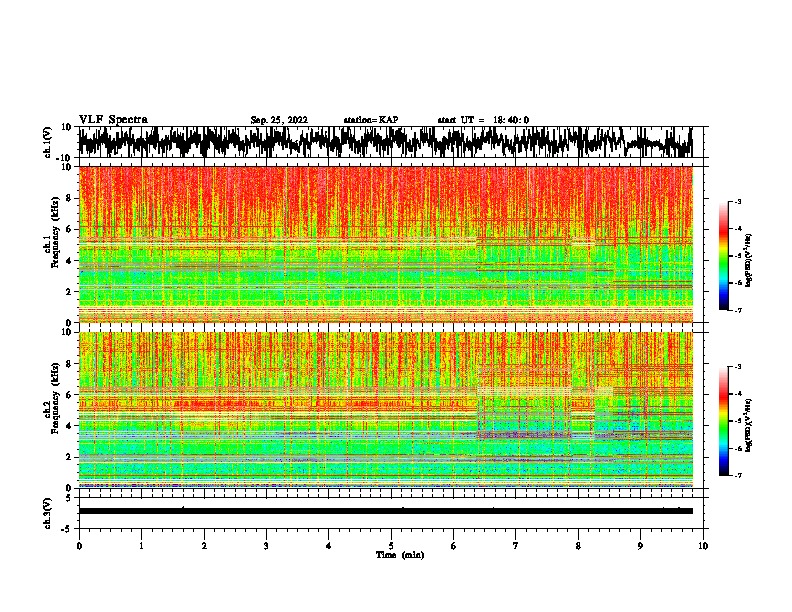Image resolution: width=792 pixels, height=612 pixels.
Task: Click time axis tick label "1"
Action: point(141,546)
